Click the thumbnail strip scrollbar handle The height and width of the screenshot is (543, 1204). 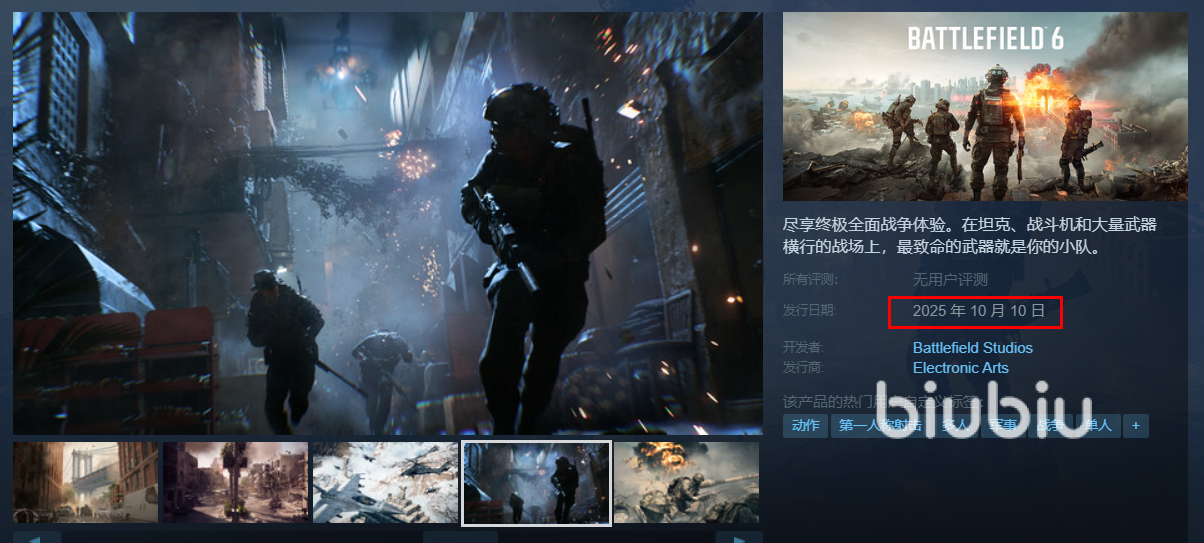pos(460,537)
